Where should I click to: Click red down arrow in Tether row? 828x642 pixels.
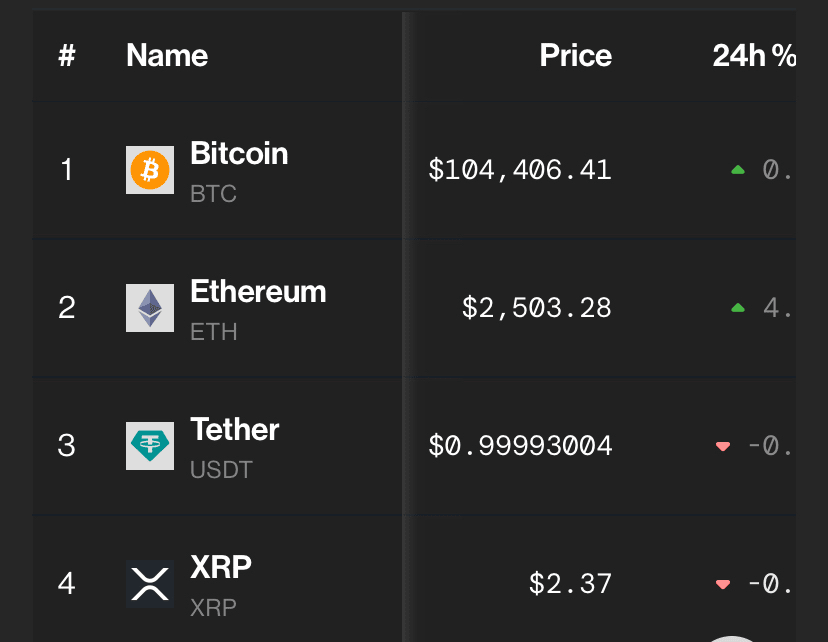point(723,447)
